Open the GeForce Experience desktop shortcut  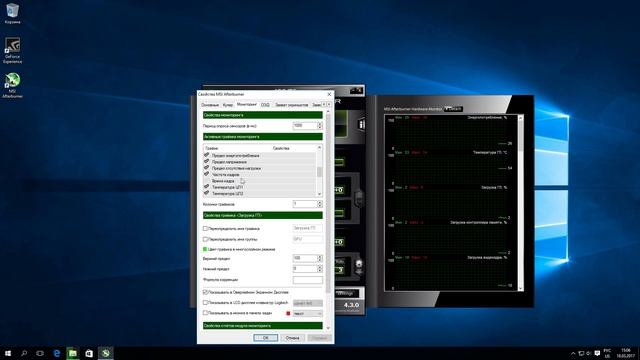[x=12, y=51]
